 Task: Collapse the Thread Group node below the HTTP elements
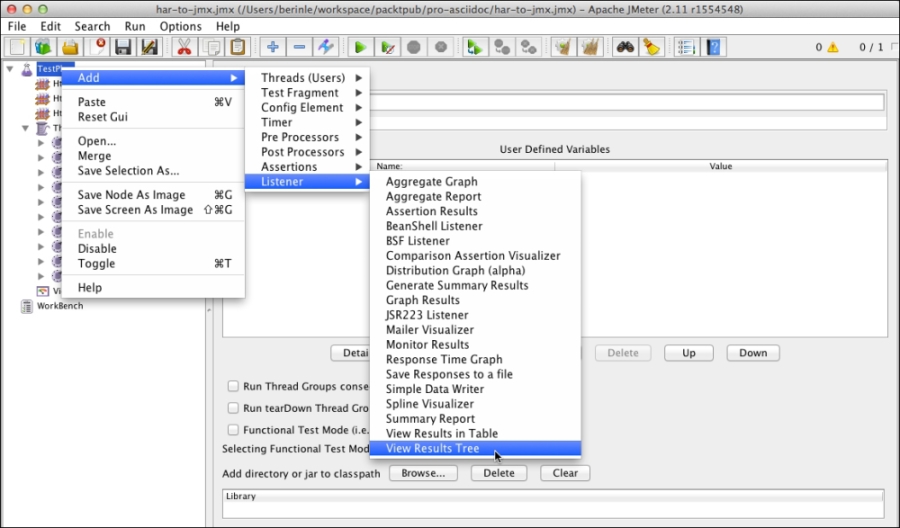point(25,128)
